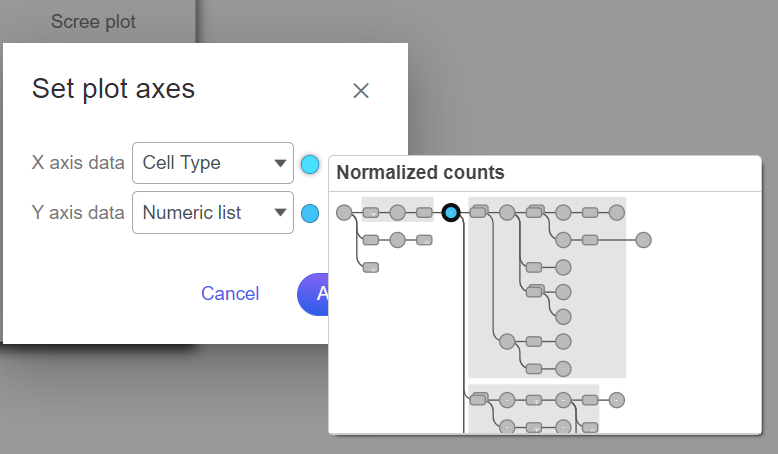The image size is (778, 454).
Task: Close the Set plot axes dialog
Action: click(361, 91)
